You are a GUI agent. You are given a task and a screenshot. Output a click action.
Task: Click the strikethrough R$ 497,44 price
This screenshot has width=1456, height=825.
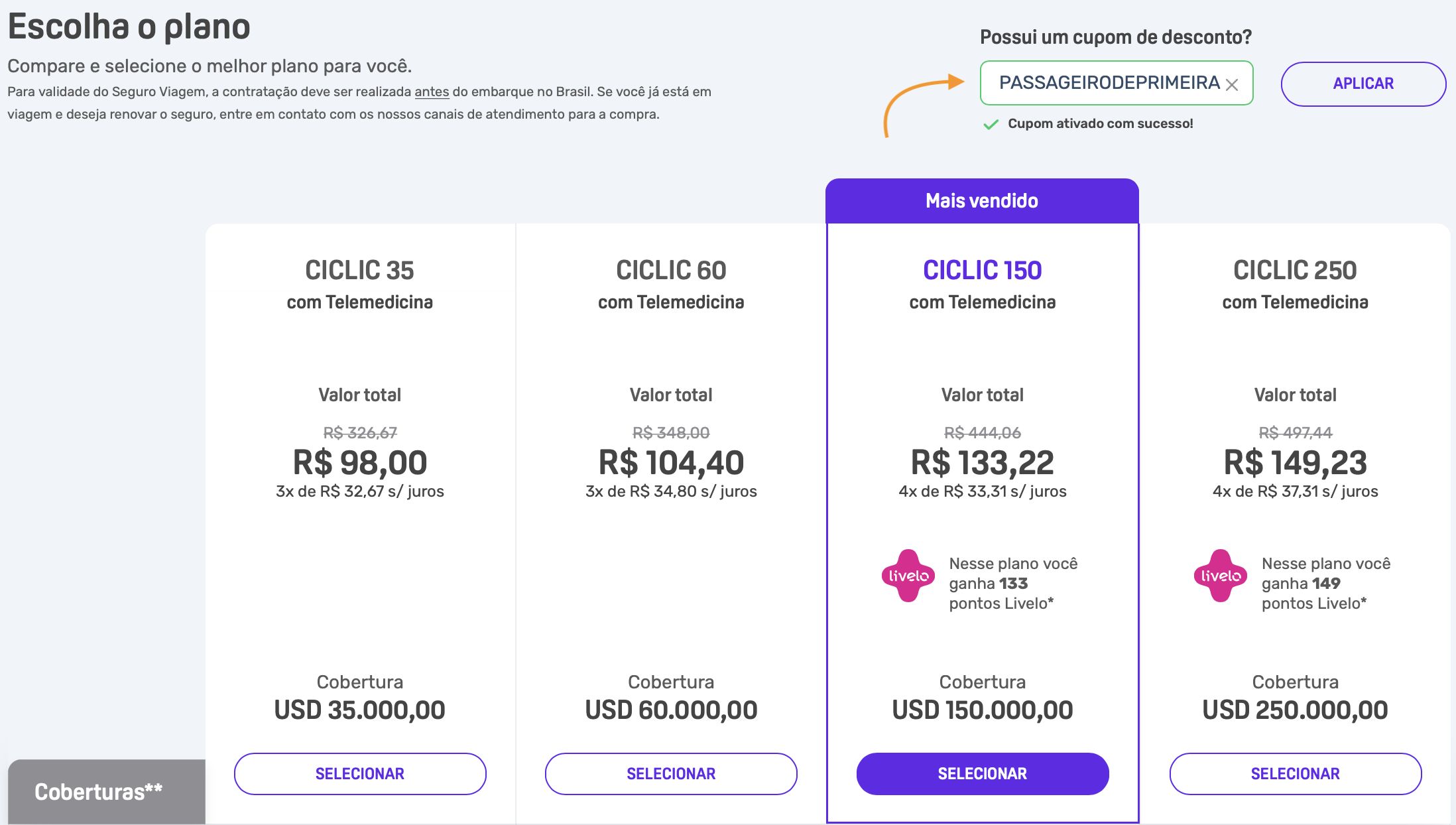click(1296, 432)
